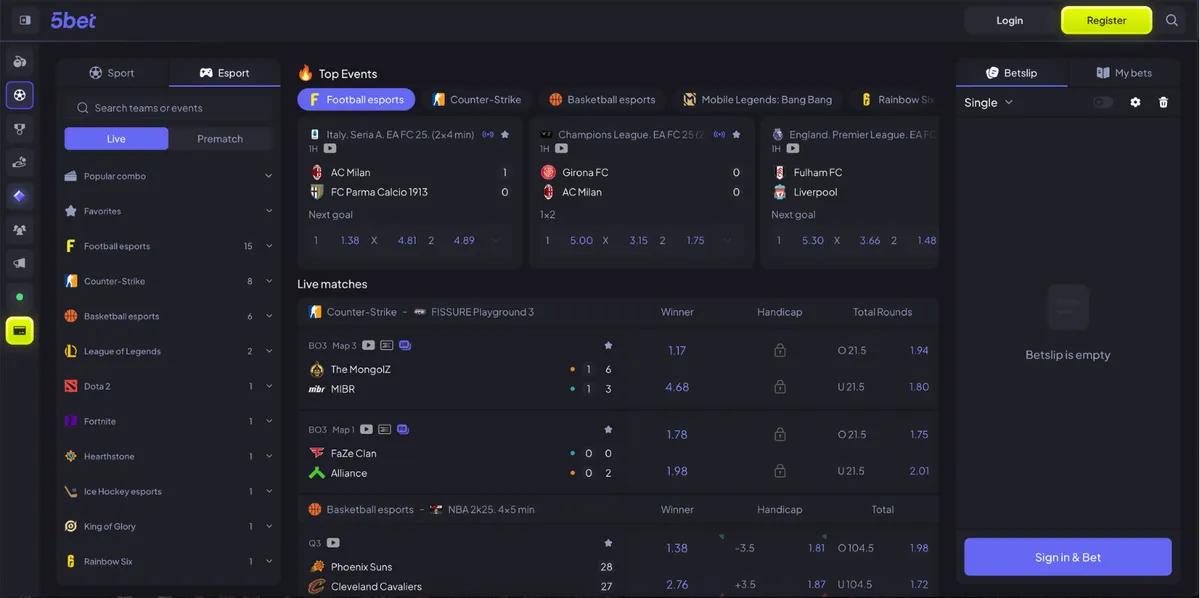Screen dimensions: 1200x598
Task: Open video stream for Phoenix Suns match
Action: [333, 543]
